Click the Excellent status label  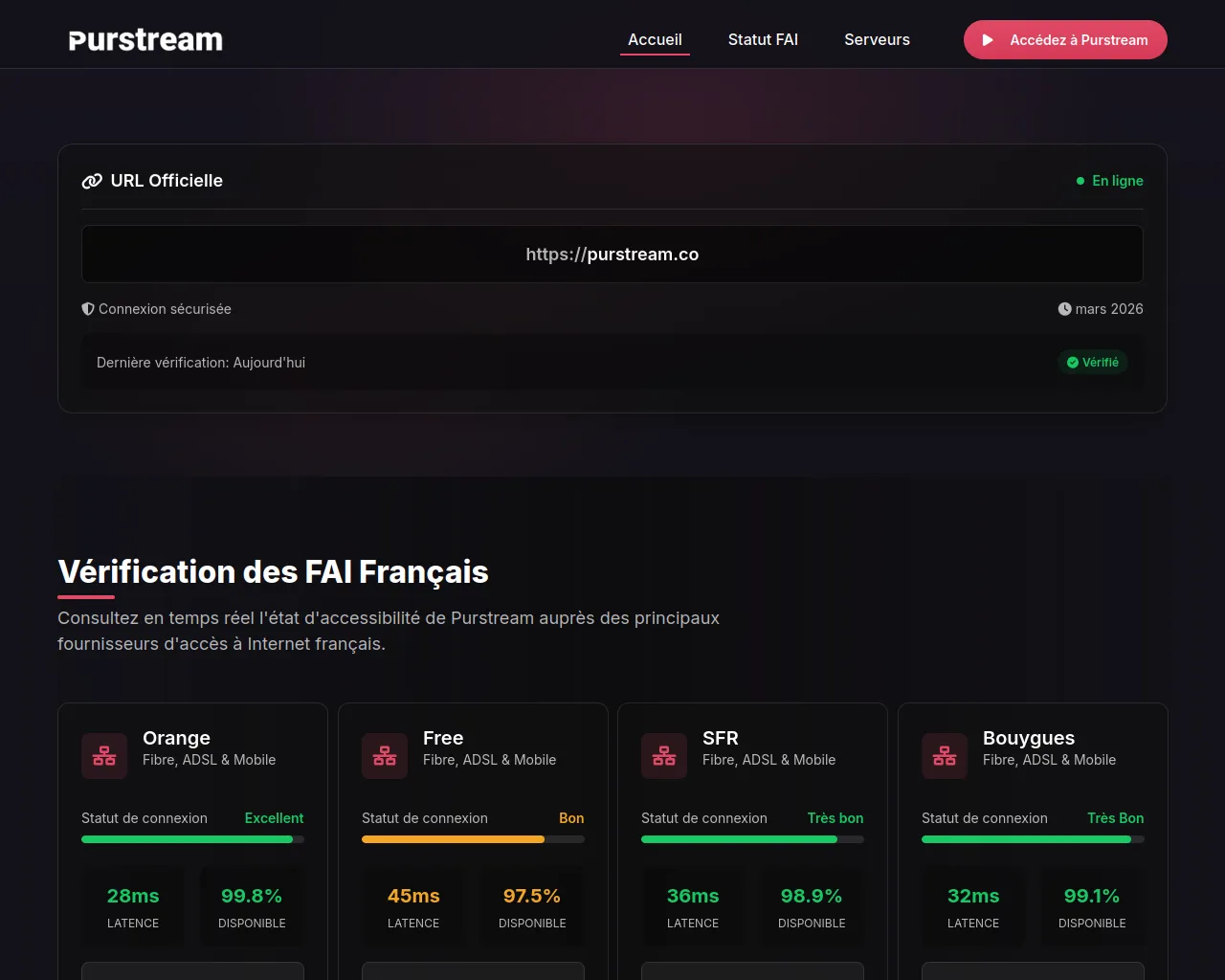coord(274,818)
